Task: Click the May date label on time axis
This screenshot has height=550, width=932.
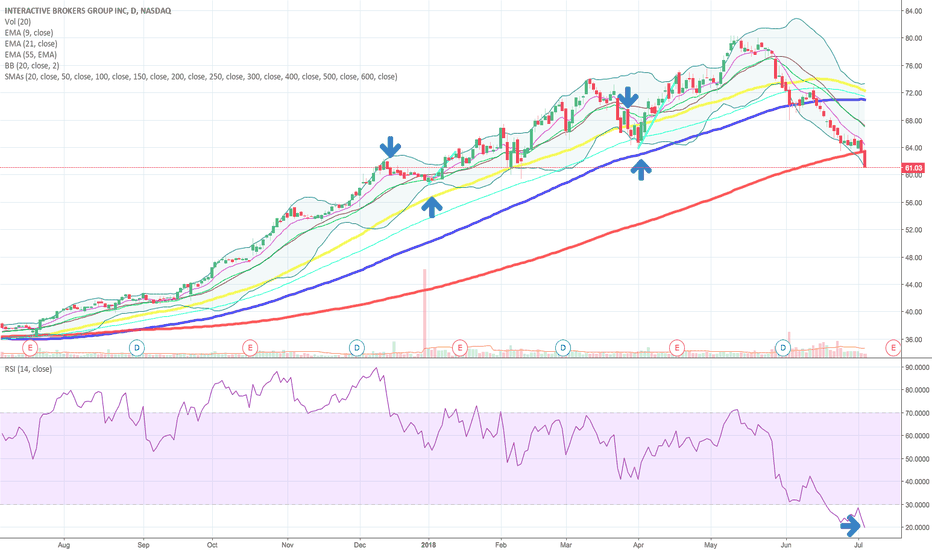Action: (x=711, y=545)
